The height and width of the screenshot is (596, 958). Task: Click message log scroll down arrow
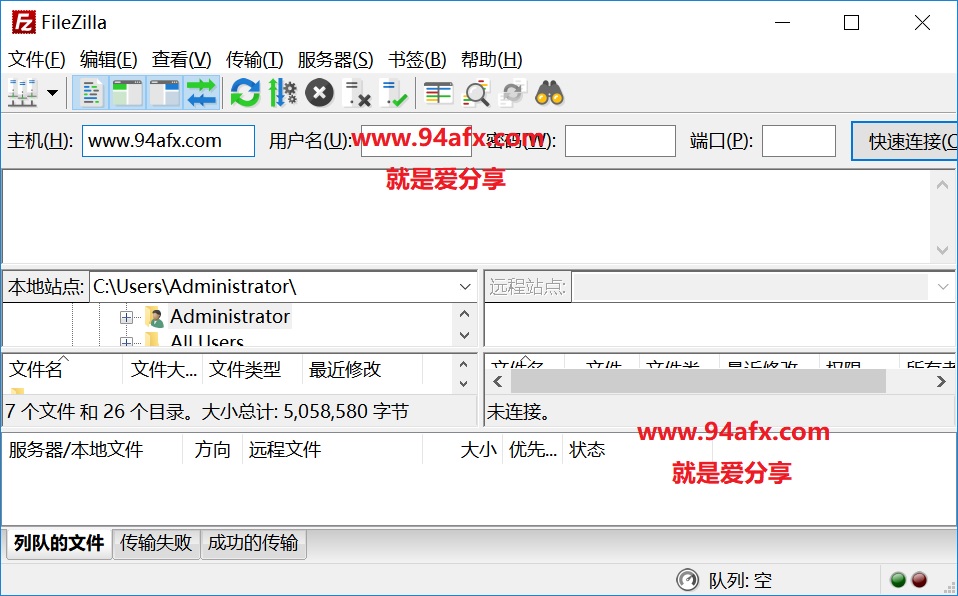[942, 250]
